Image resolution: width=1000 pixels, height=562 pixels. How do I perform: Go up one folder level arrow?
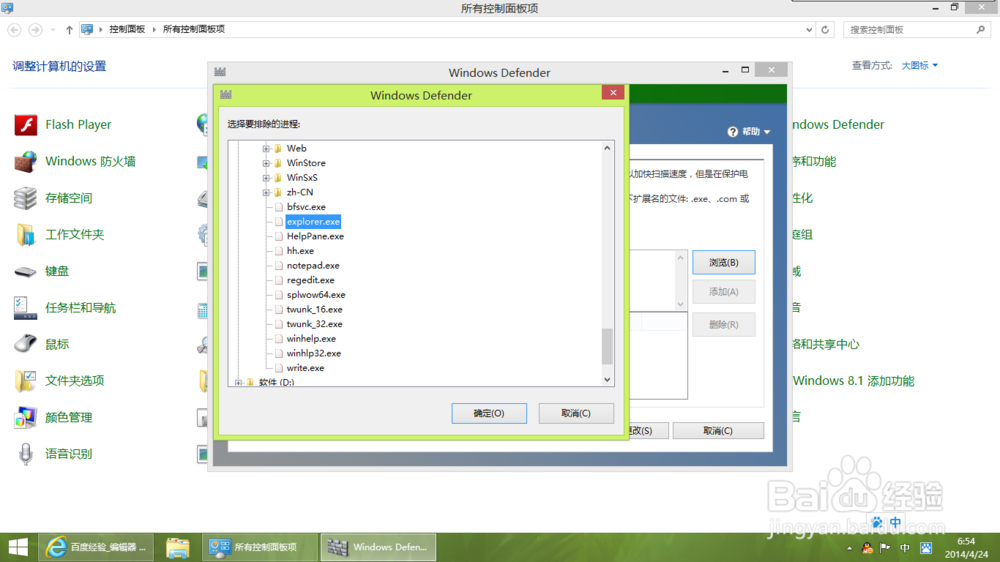(69, 29)
